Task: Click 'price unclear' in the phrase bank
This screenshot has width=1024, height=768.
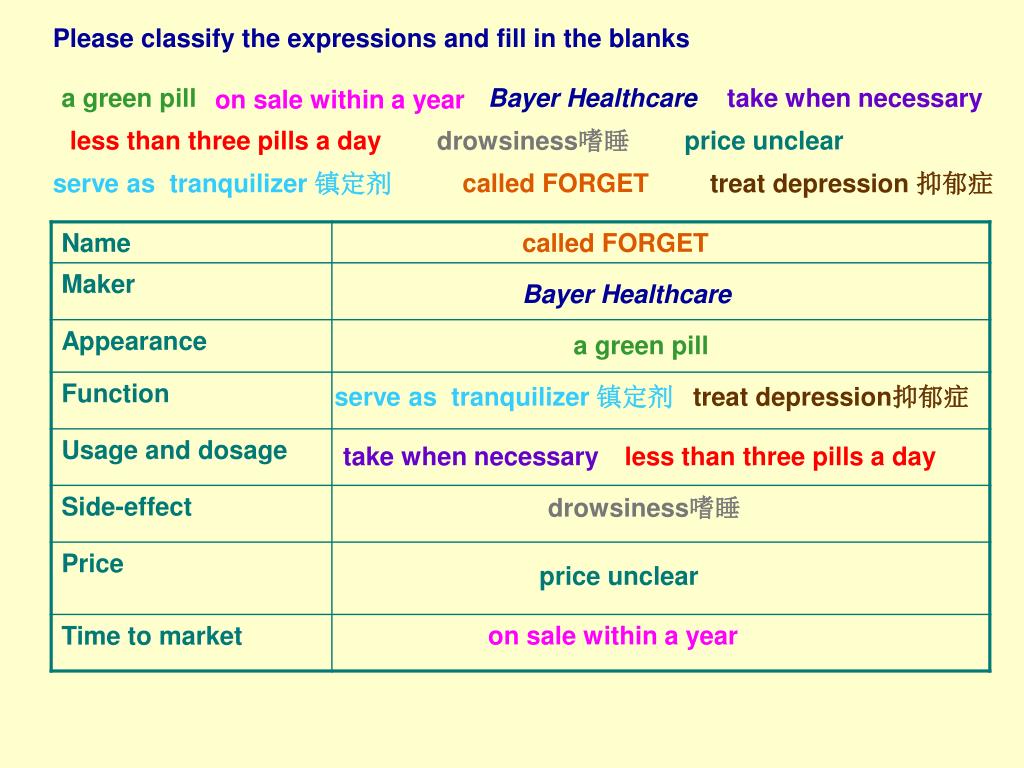Action: (x=763, y=141)
